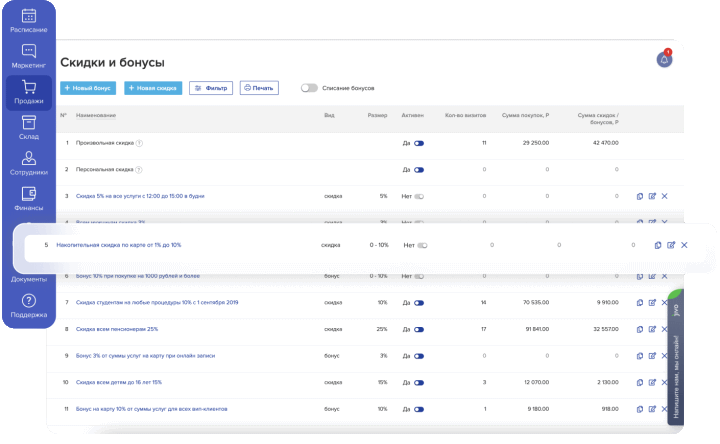Open the Фильтр options button

click(x=211, y=88)
